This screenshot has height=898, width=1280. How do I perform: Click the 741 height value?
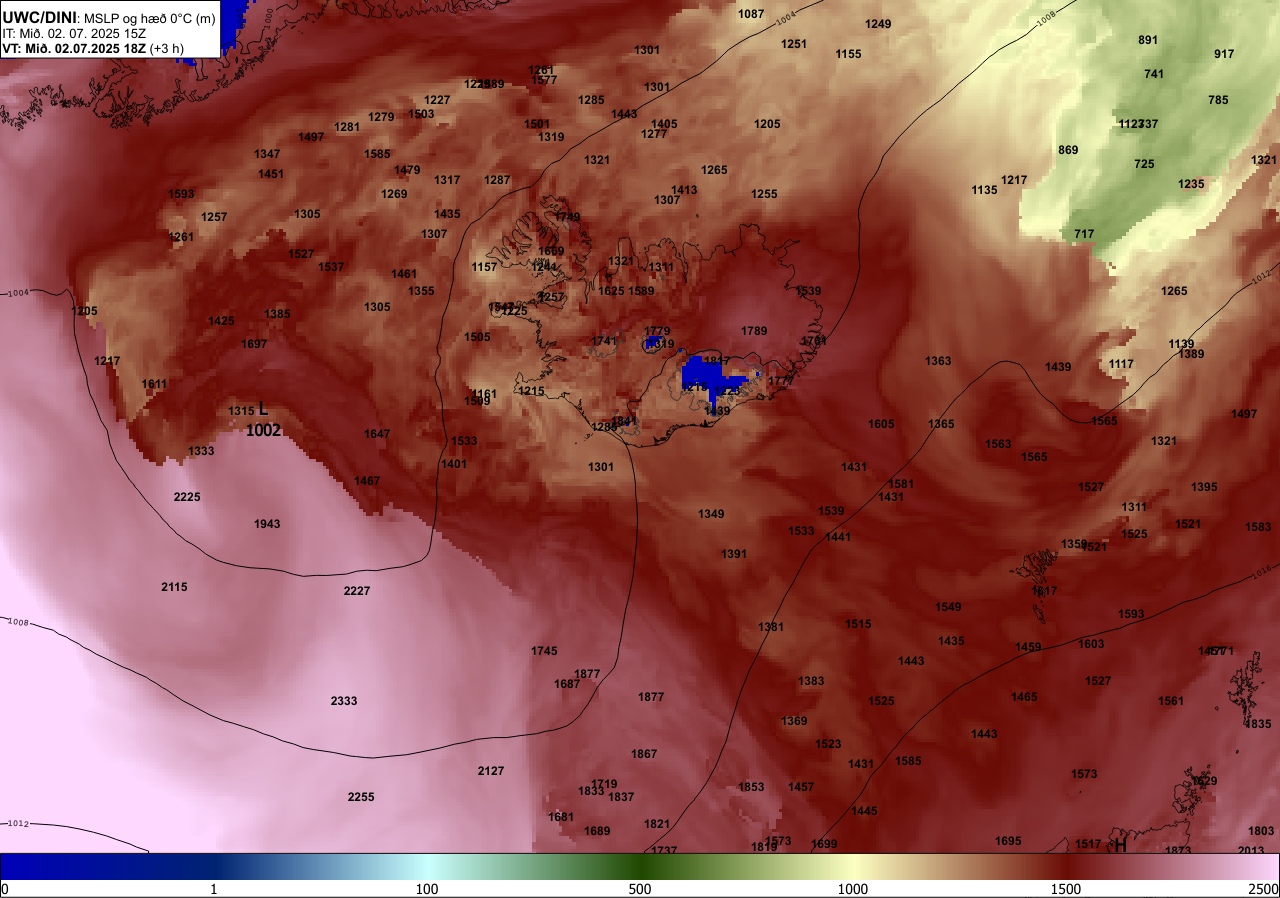(1154, 74)
